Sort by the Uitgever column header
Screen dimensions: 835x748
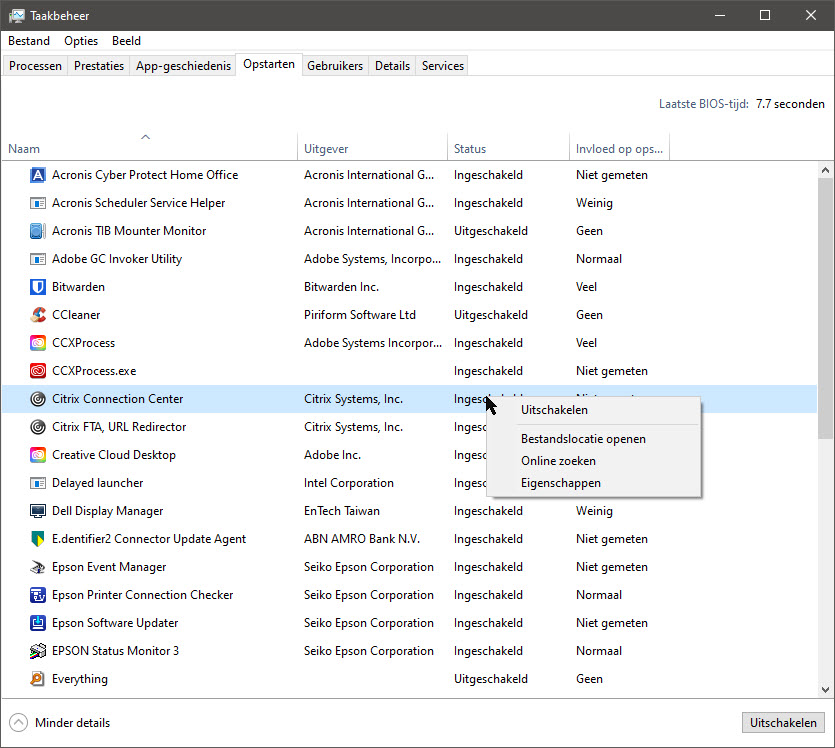pyautogui.click(x=372, y=146)
